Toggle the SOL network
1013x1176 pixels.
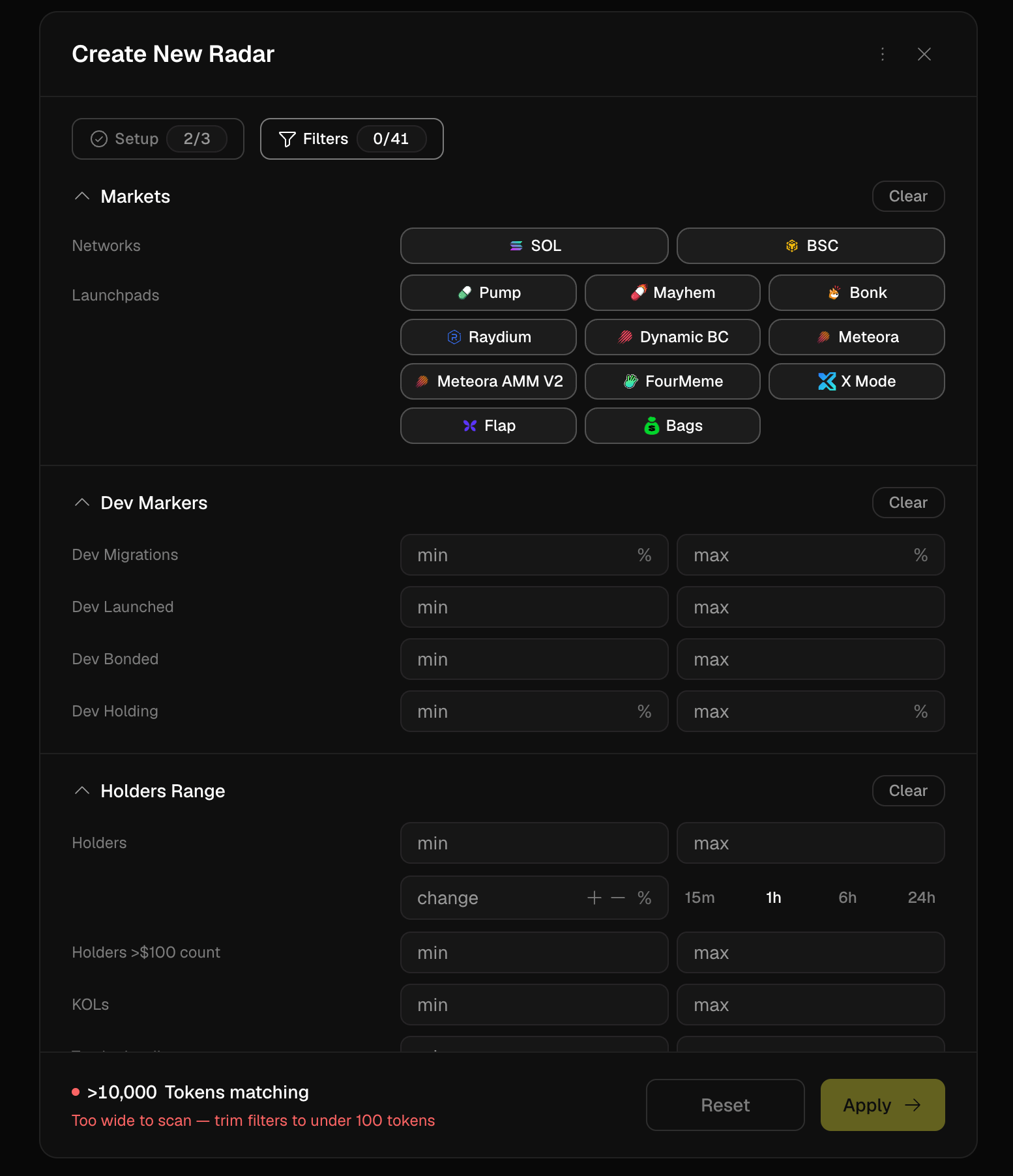(x=535, y=246)
